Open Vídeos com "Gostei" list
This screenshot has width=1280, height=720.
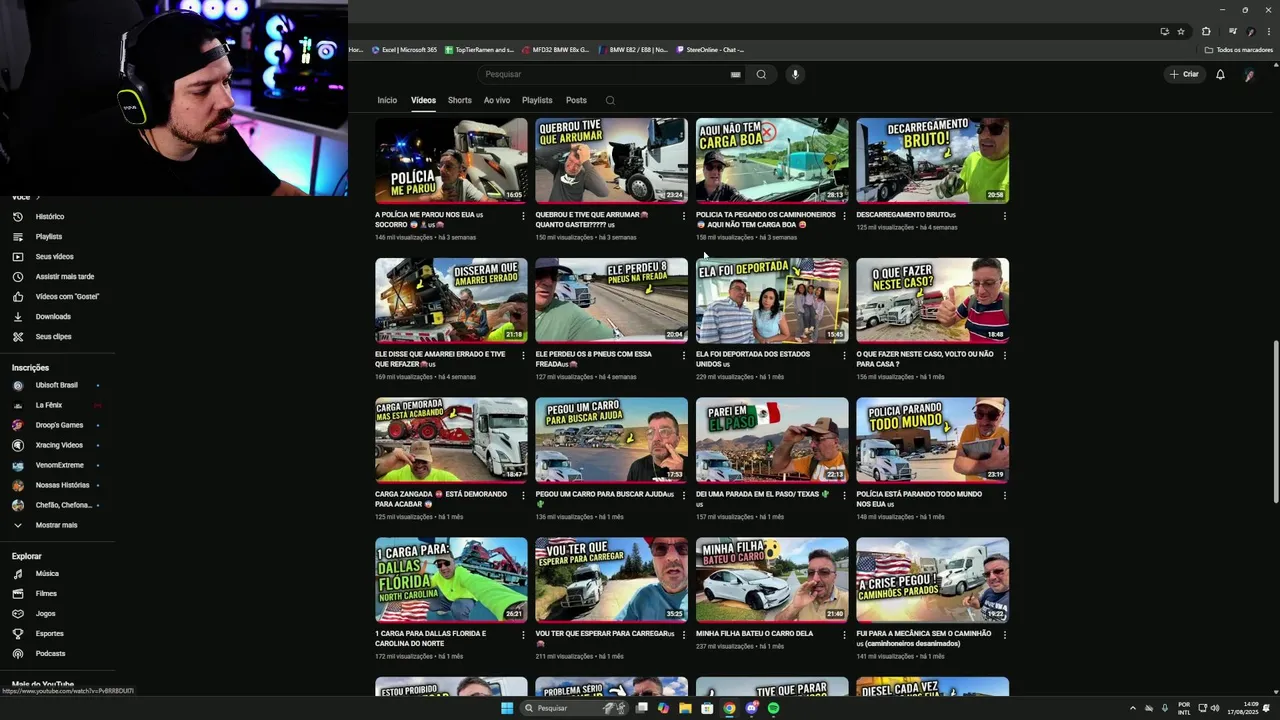(67, 297)
